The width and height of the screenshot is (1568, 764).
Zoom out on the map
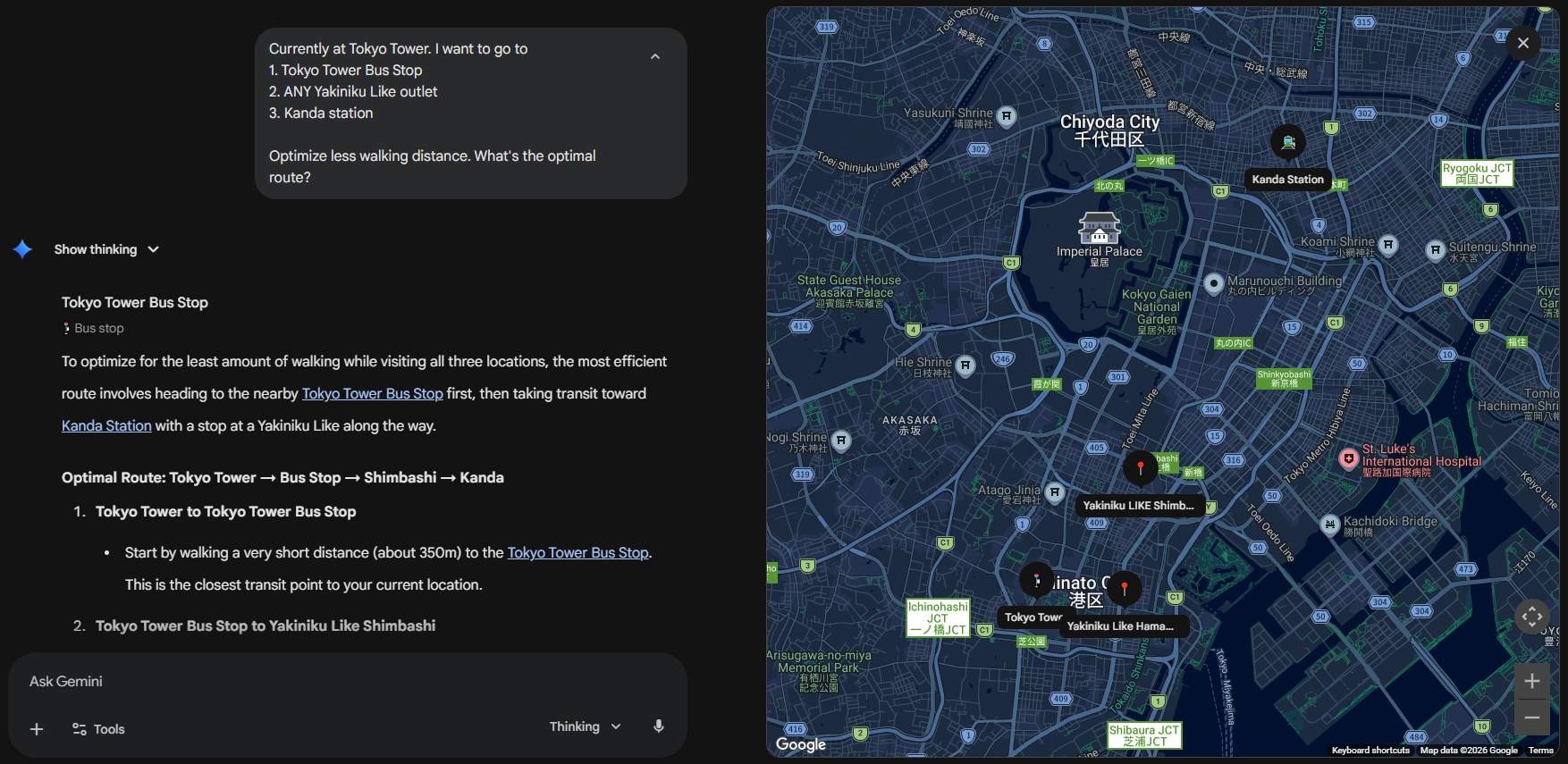tap(1531, 718)
